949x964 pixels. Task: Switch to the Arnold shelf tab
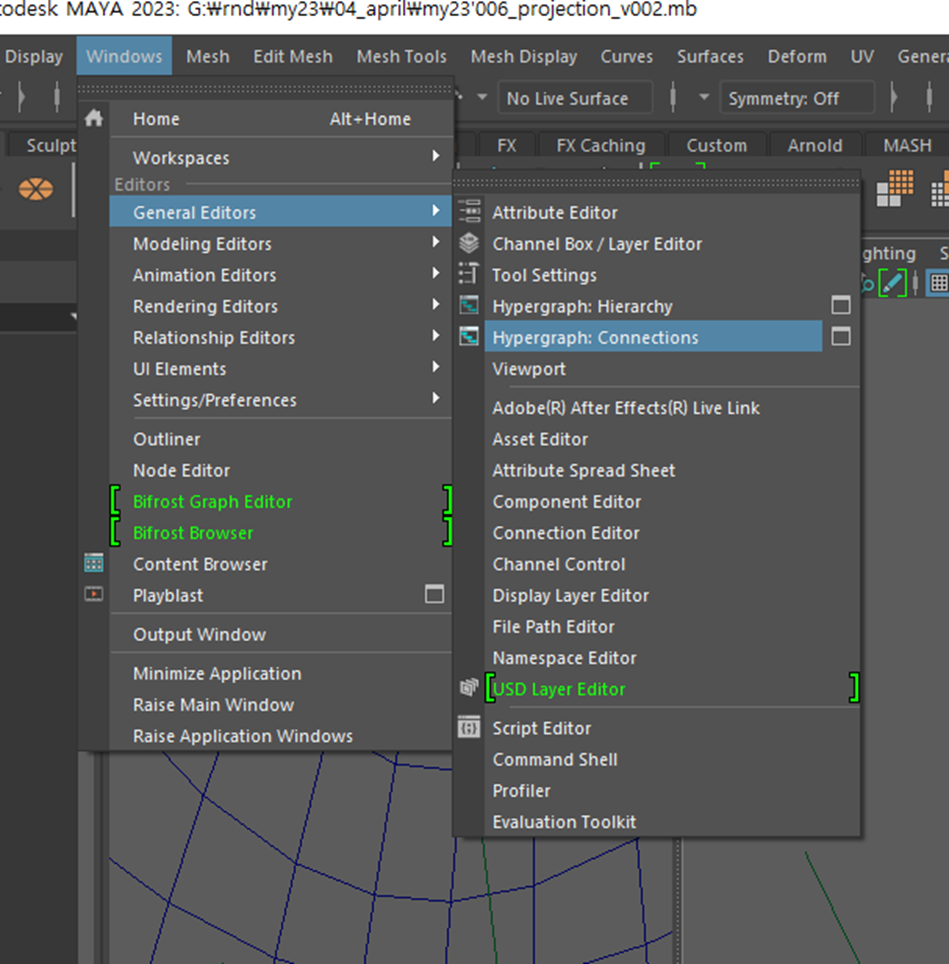815,146
